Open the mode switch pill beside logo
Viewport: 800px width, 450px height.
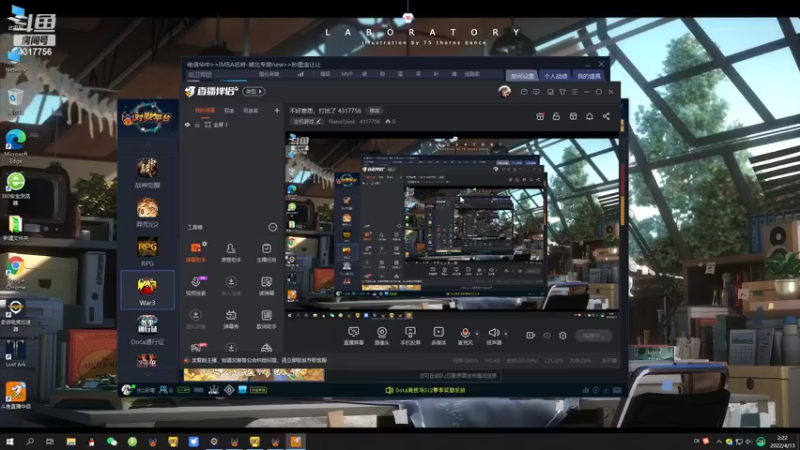pos(254,91)
